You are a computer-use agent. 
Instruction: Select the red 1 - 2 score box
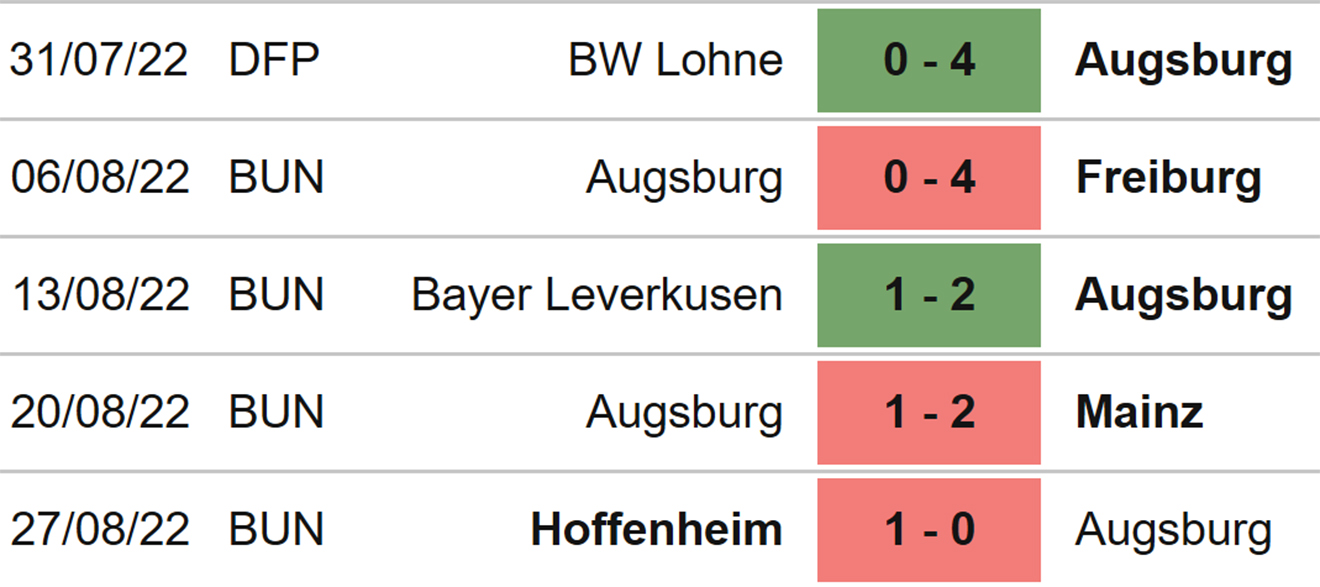pyautogui.click(x=928, y=412)
